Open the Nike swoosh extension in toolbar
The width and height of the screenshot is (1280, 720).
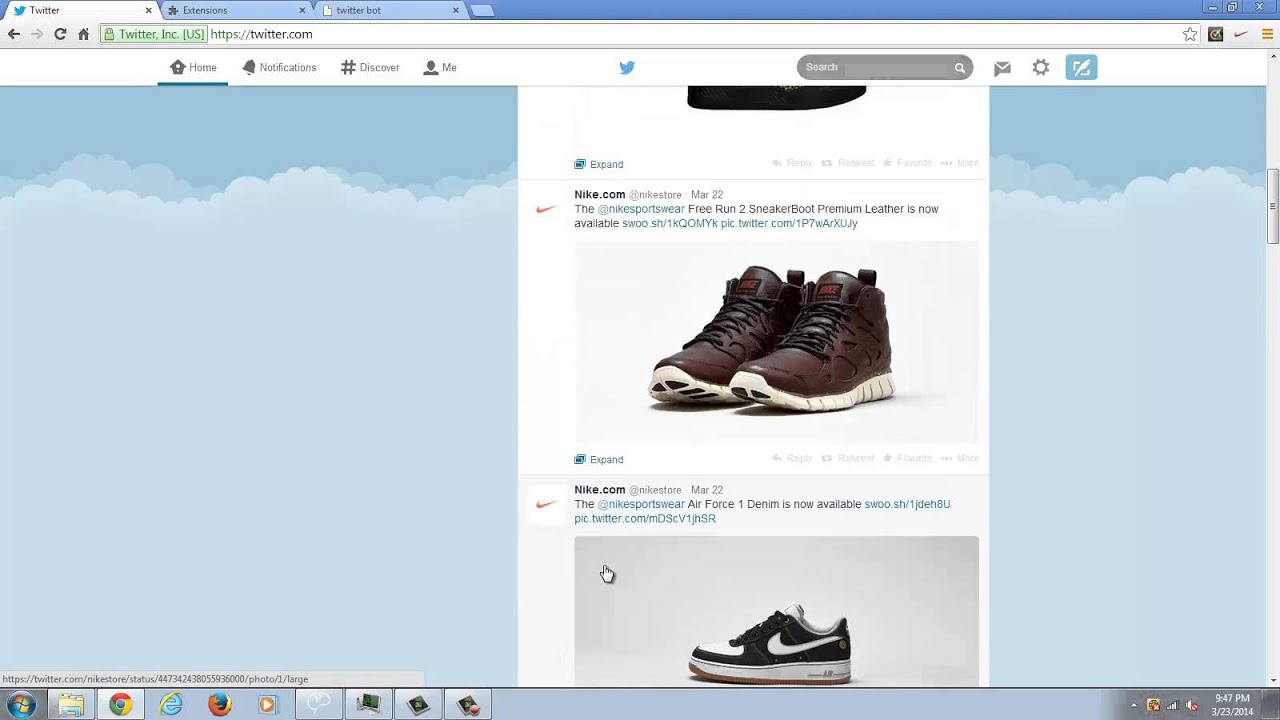(x=1241, y=34)
